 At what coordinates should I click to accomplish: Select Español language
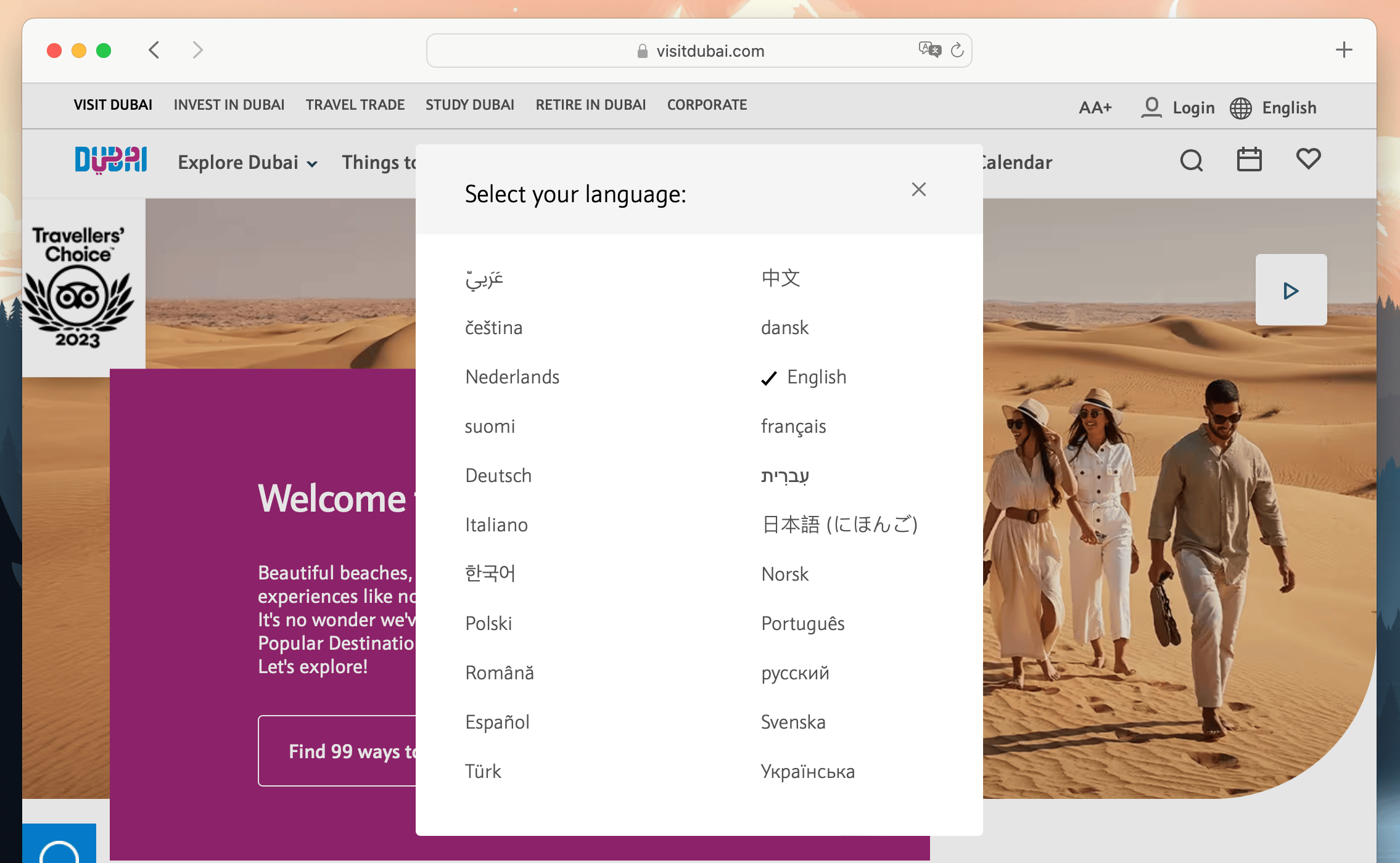497,722
